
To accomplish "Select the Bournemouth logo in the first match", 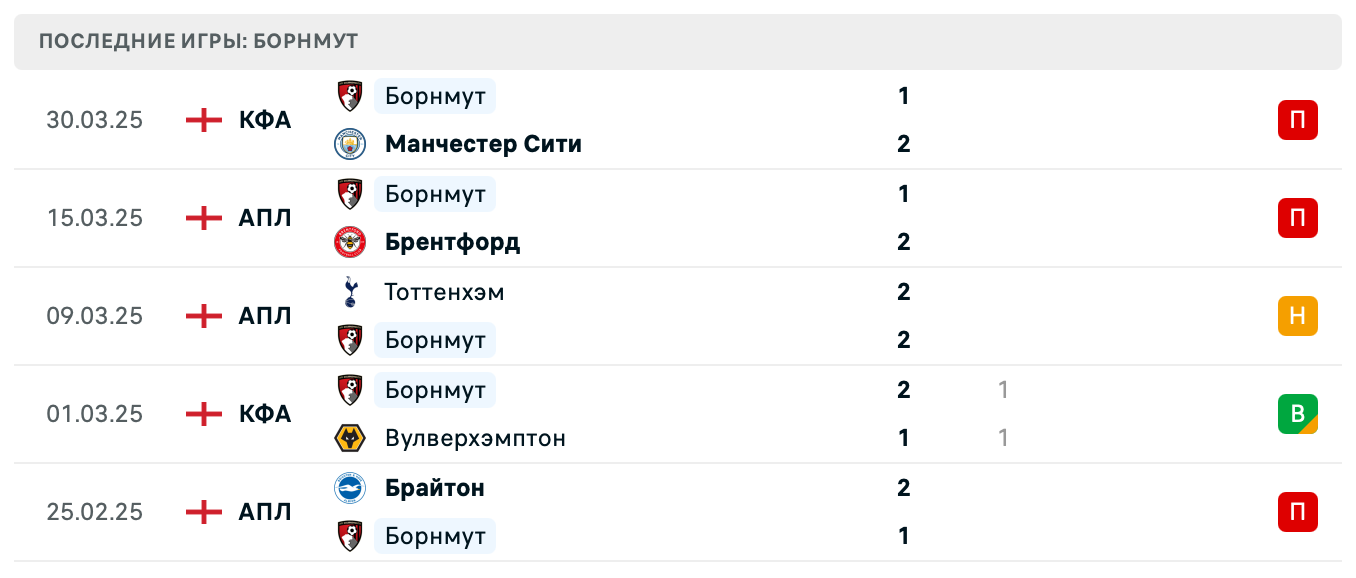I will 350,96.
